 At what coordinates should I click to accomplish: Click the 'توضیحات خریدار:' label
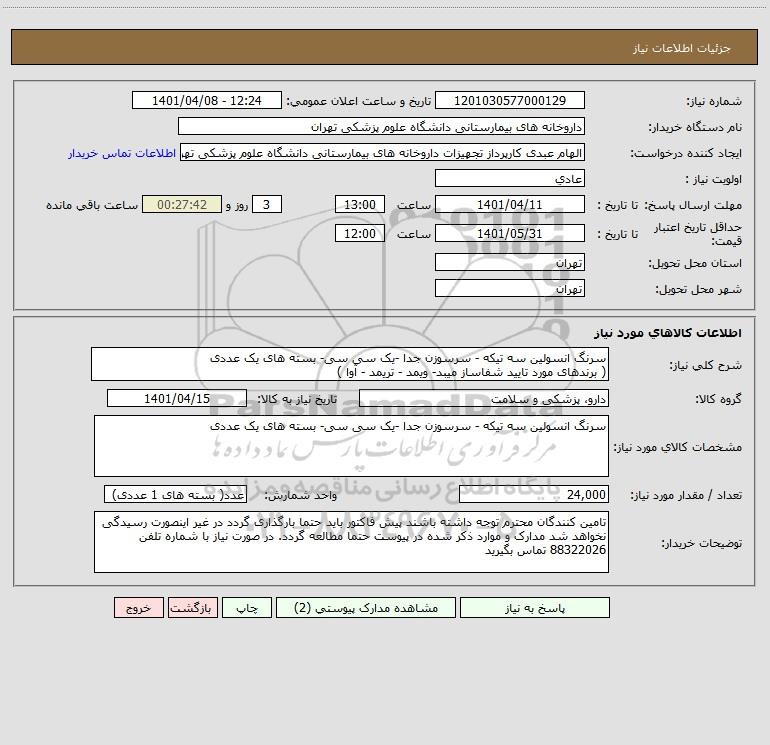pos(702,543)
